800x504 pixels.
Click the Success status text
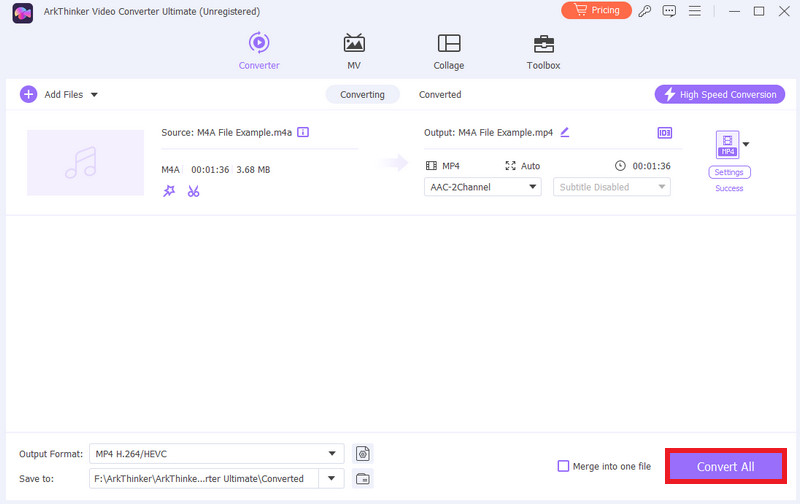729,188
